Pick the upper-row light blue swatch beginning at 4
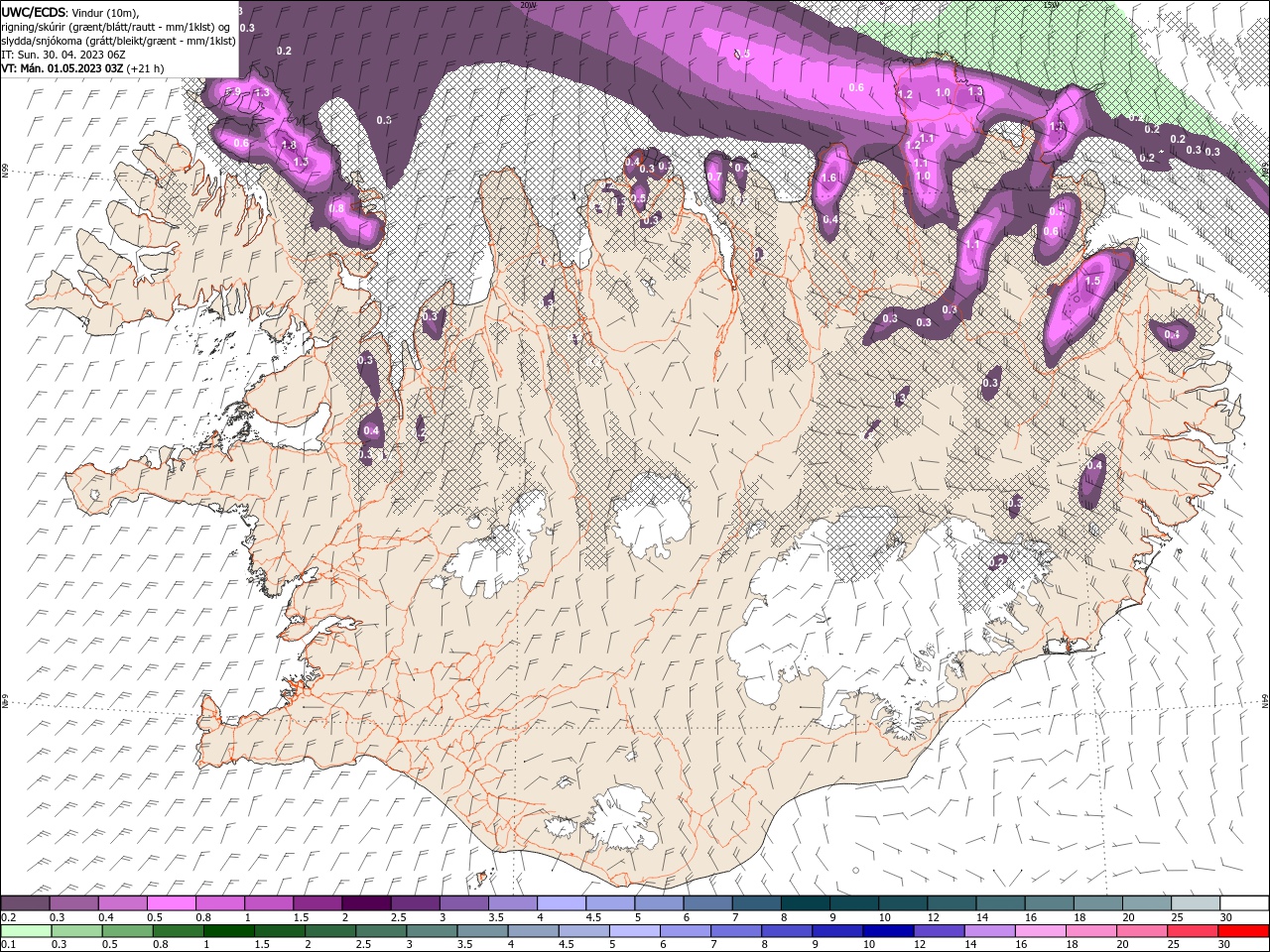 click(562, 903)
